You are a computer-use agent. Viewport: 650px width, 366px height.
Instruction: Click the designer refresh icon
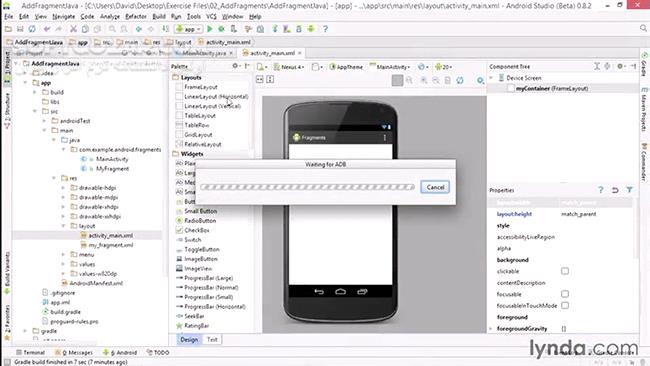[460, 80]
